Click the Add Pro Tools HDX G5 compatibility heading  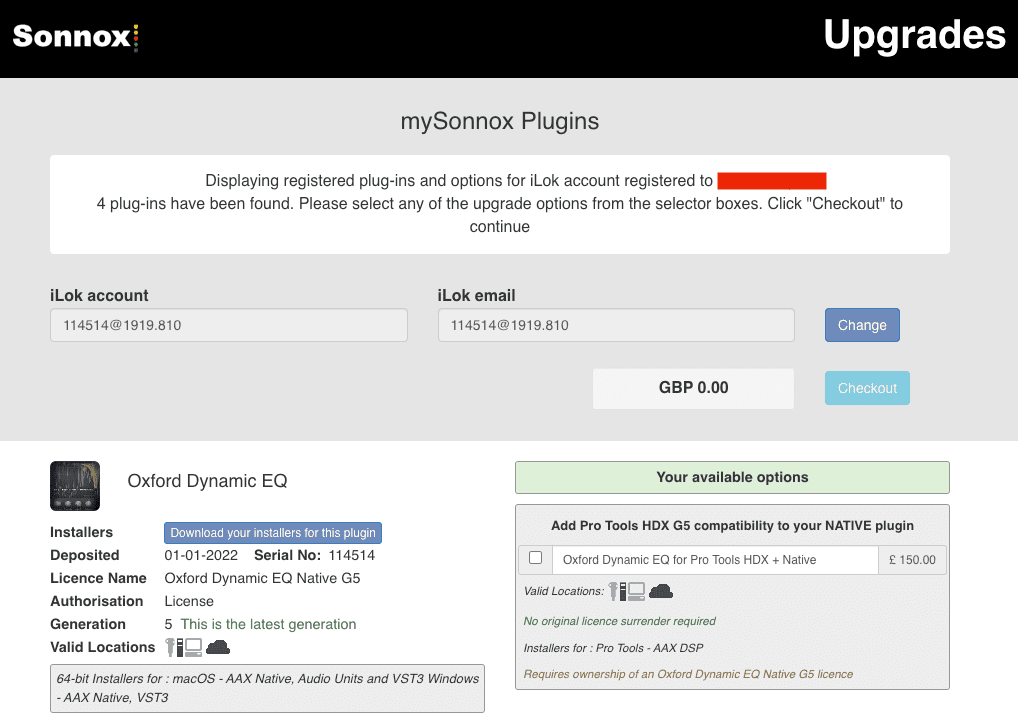[x=732, y=526]
